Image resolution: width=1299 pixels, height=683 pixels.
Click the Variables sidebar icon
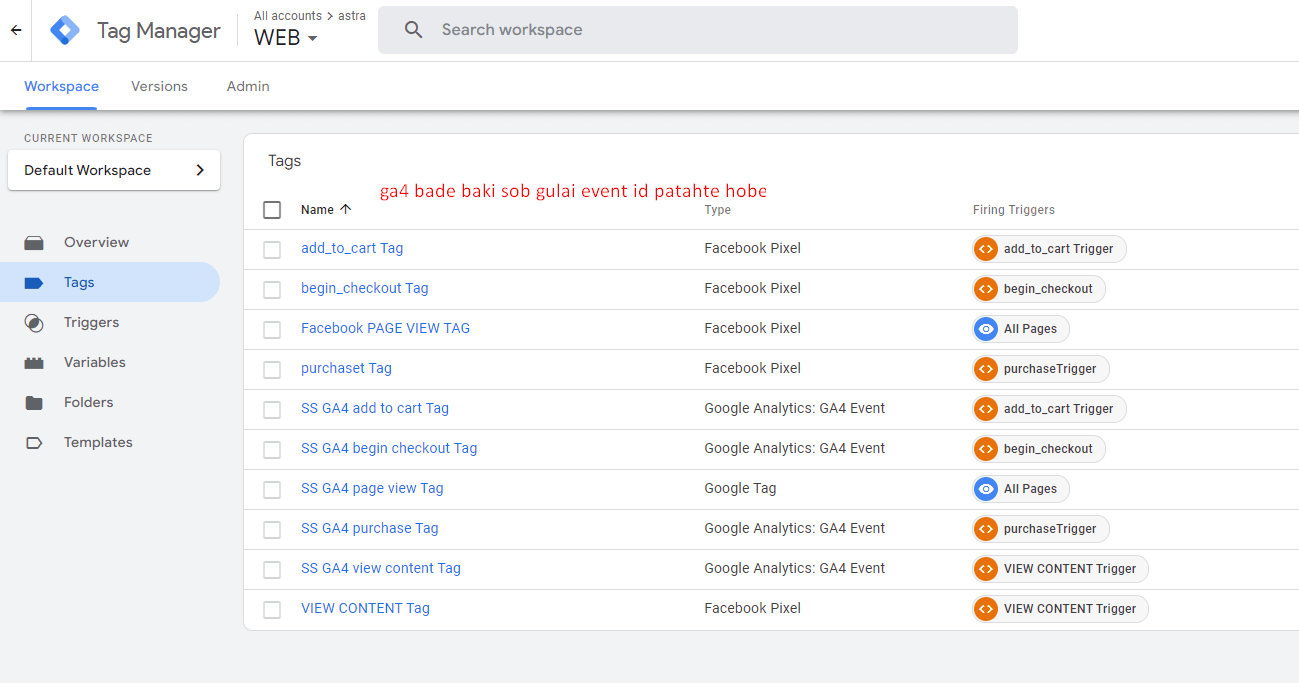(x=34, y=363)
